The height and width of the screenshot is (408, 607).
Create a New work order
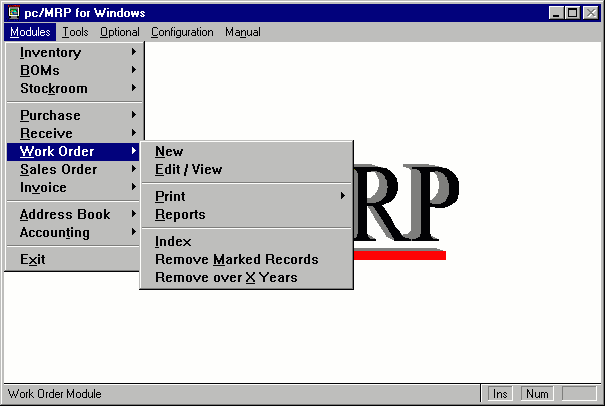[247, 151]
